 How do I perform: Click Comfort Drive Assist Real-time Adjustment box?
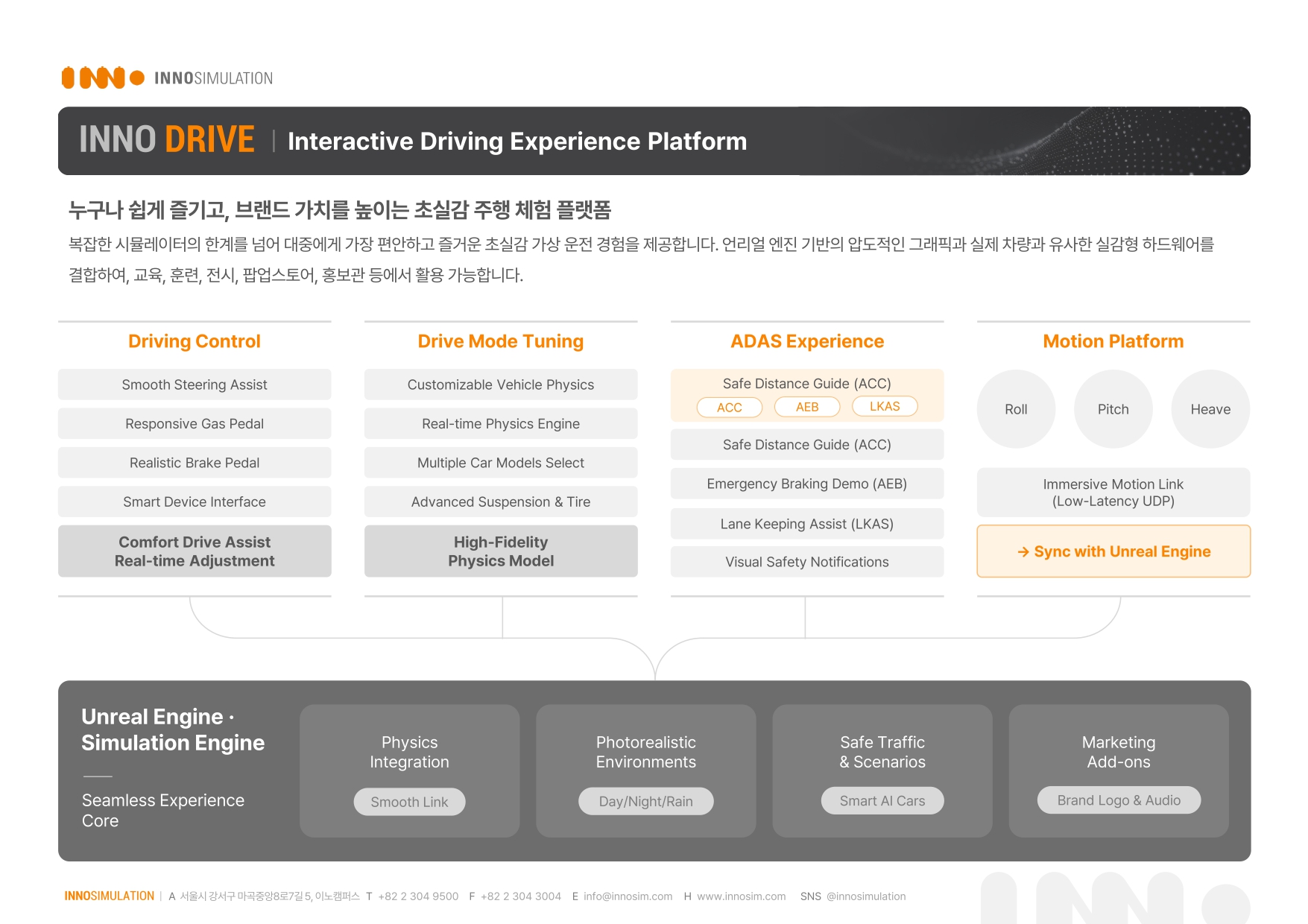(x=195, y=551)
